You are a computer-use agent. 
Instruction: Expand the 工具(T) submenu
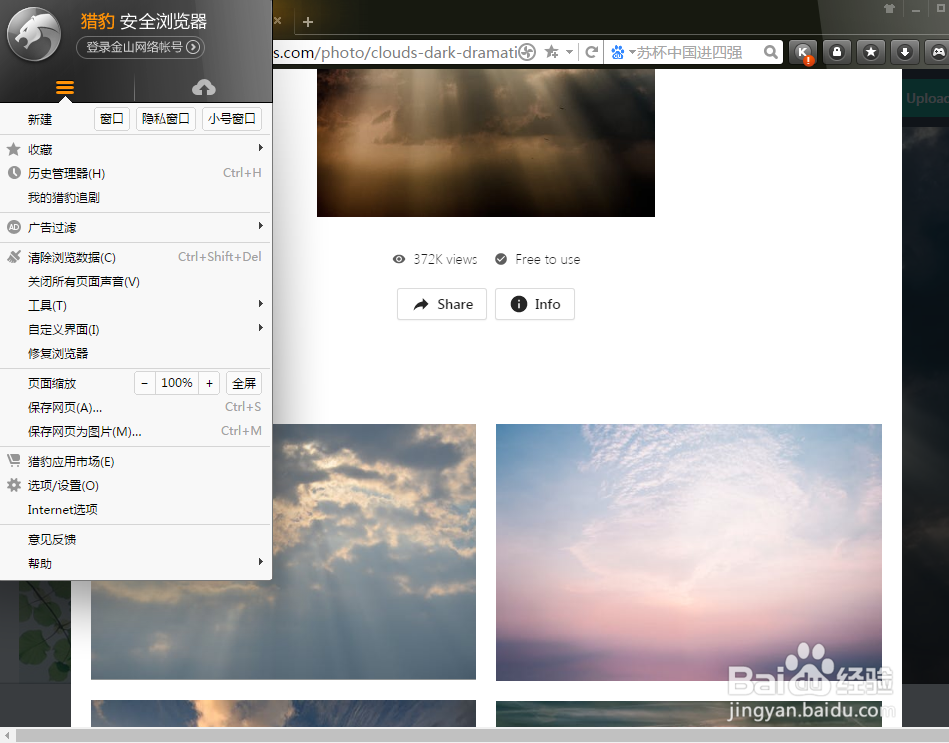pyautogui.click(x=136, y=306)
